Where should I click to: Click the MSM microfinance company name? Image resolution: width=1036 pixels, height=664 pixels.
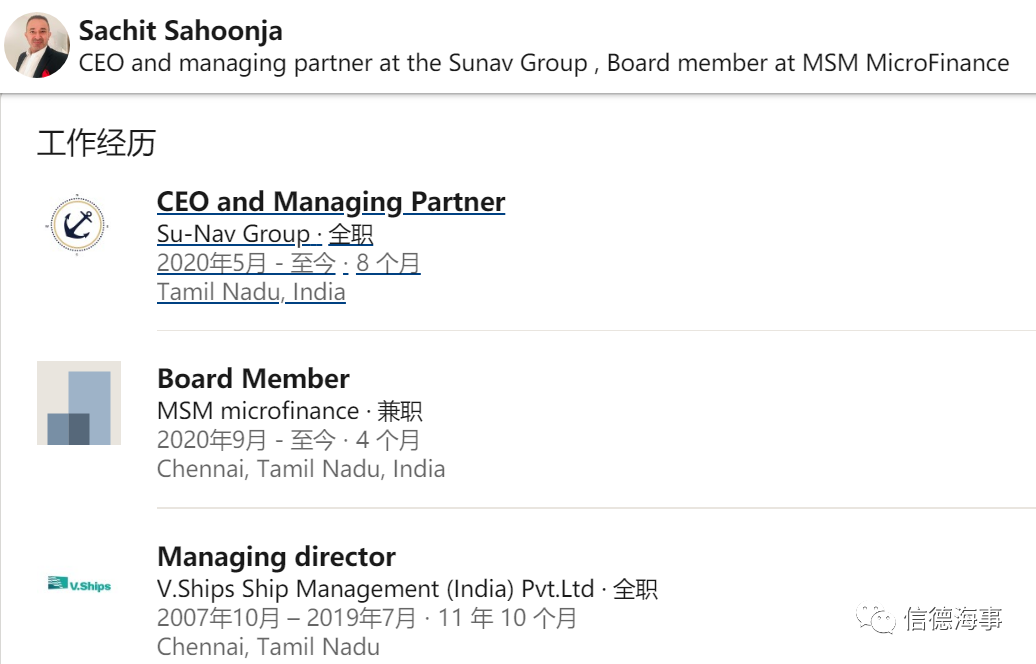pyautogui.click(x=258, y=410)
